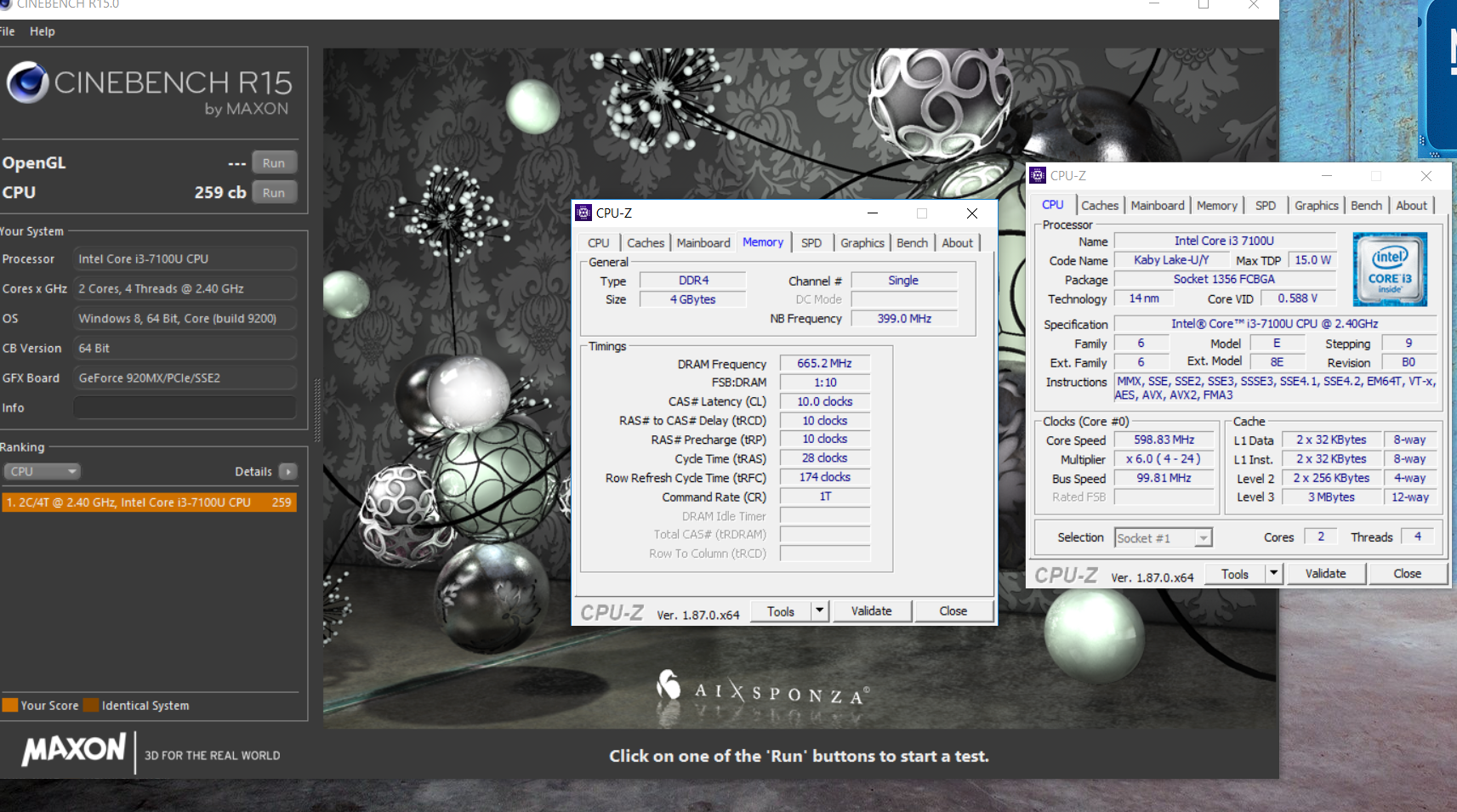Minimize the right CPU-Z processor window
The height and width of the screenshot is (812, 1457).
(1326, 176)
